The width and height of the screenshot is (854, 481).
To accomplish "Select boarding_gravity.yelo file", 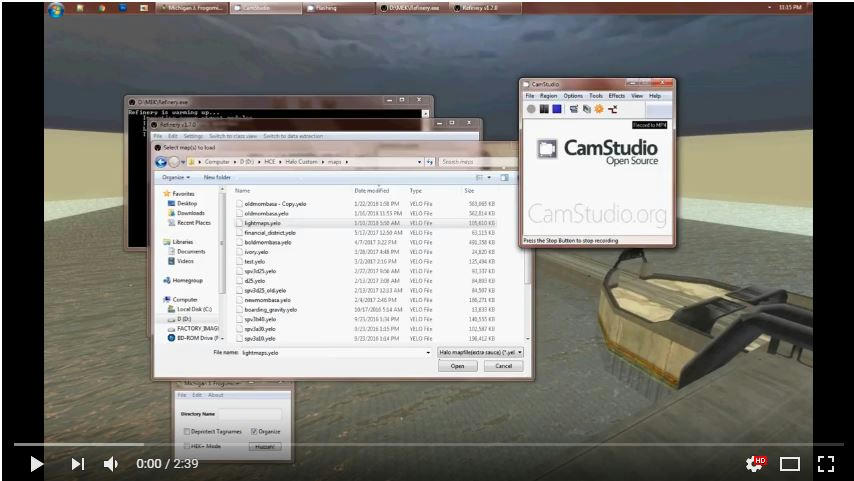I will point(270,310).
